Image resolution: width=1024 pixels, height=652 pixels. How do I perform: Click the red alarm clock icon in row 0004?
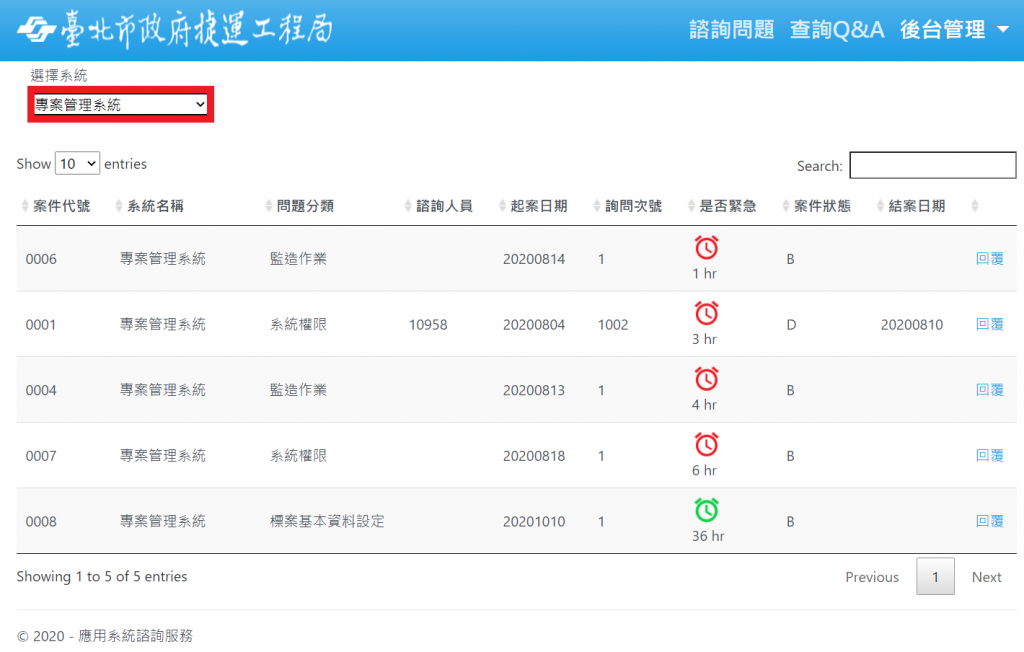706,379
